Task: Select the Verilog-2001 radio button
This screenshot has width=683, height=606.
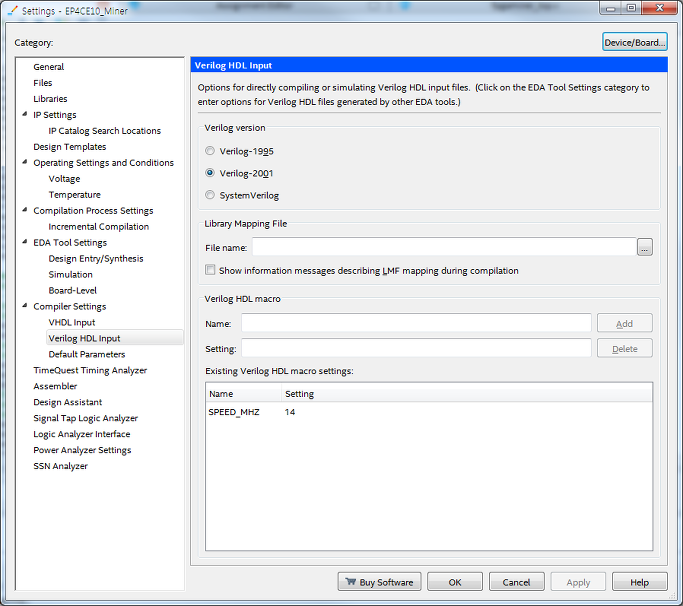Action: pyautogui.click(x=210, y=173)
